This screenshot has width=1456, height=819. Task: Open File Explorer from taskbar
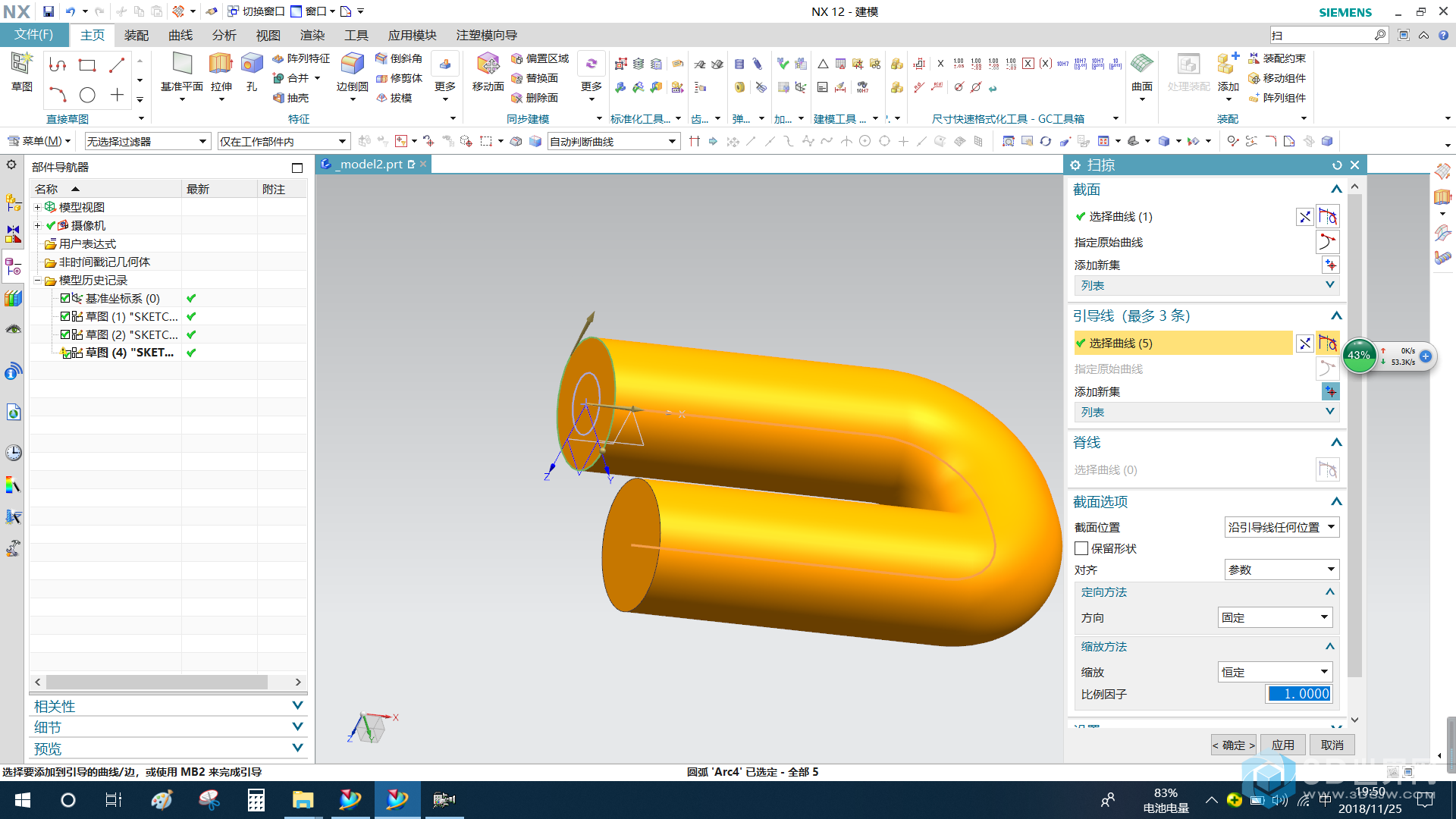(303, 800)
